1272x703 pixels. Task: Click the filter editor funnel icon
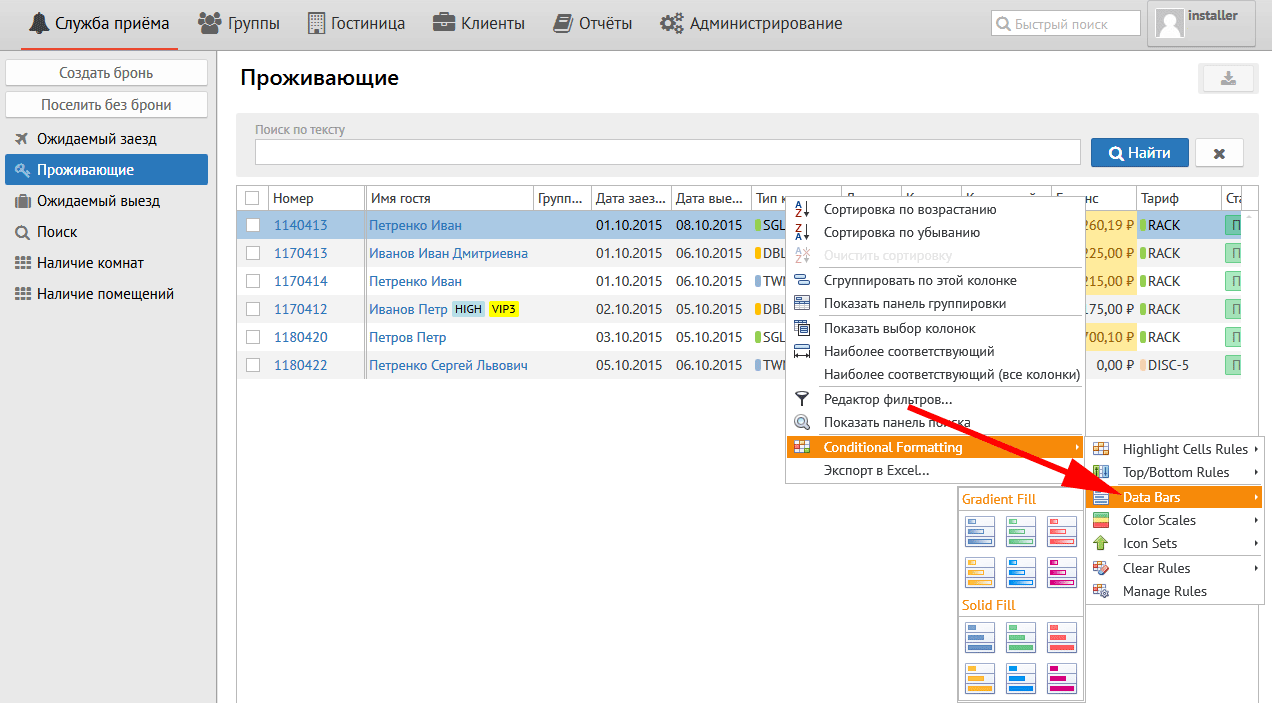pos(801,399)
